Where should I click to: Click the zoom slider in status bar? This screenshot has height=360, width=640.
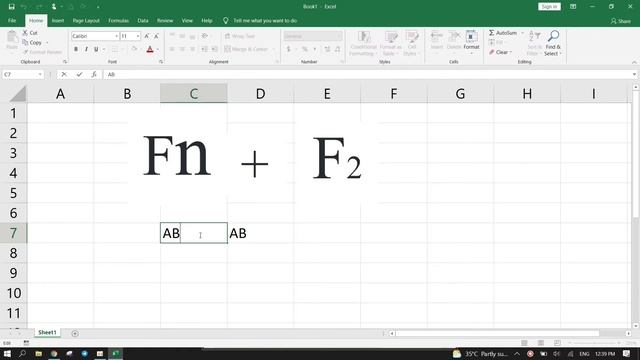point(594,343)
